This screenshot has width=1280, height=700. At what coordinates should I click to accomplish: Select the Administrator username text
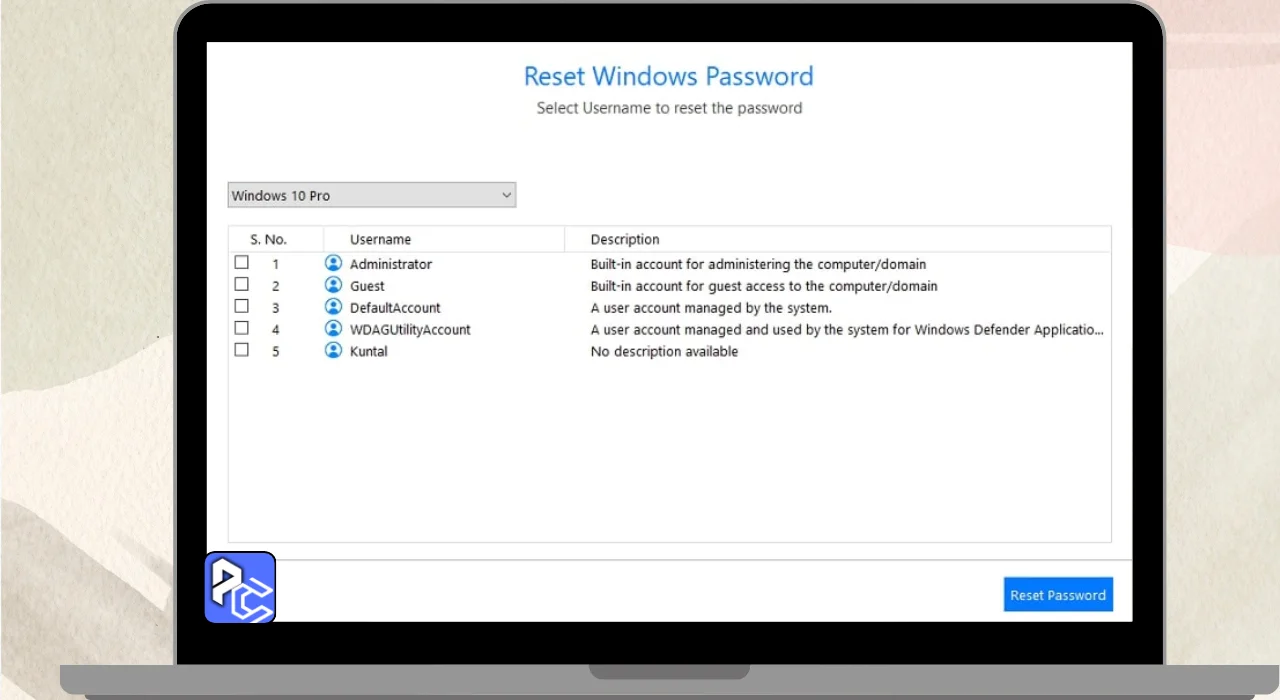tap(391, 264)
